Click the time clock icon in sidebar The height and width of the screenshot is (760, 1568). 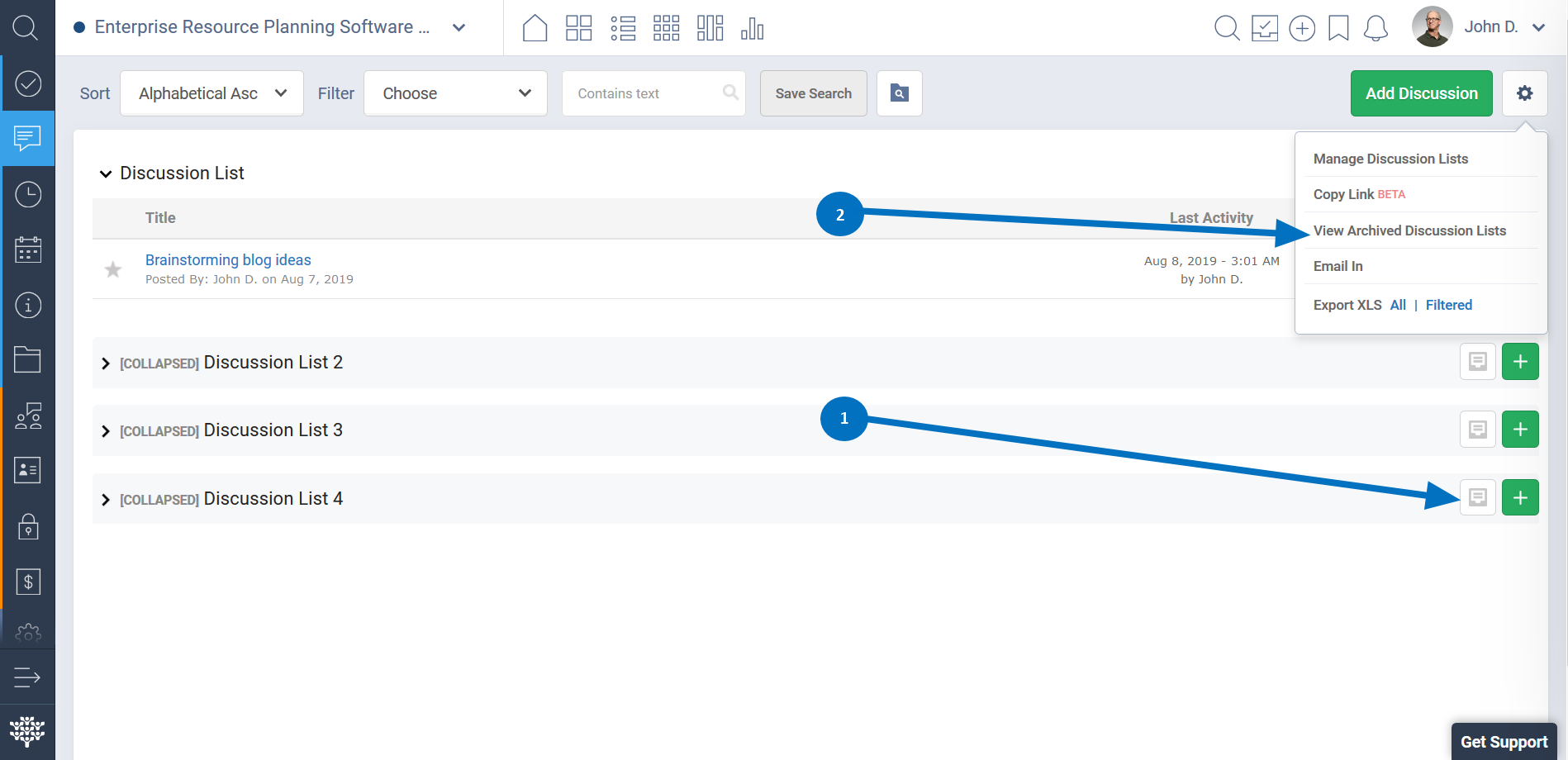coord(28,195)
